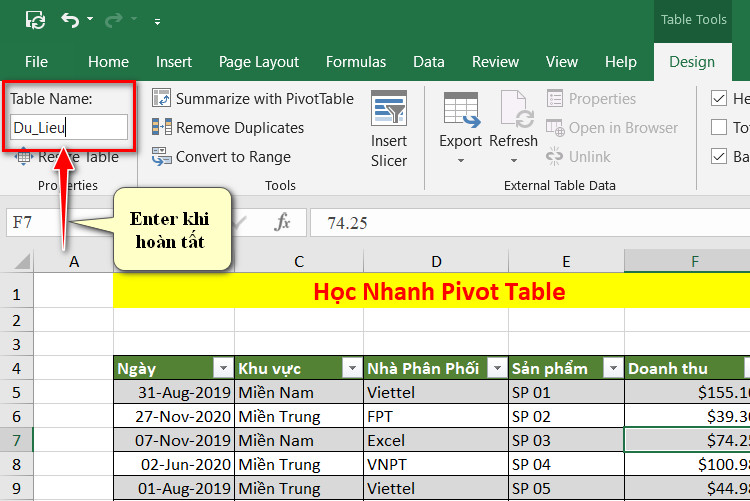Click the title cell Học Nhanh Pivot Table
Image resolution: width=750 pixels, height=501 pixels.
[x=431, y=291]
